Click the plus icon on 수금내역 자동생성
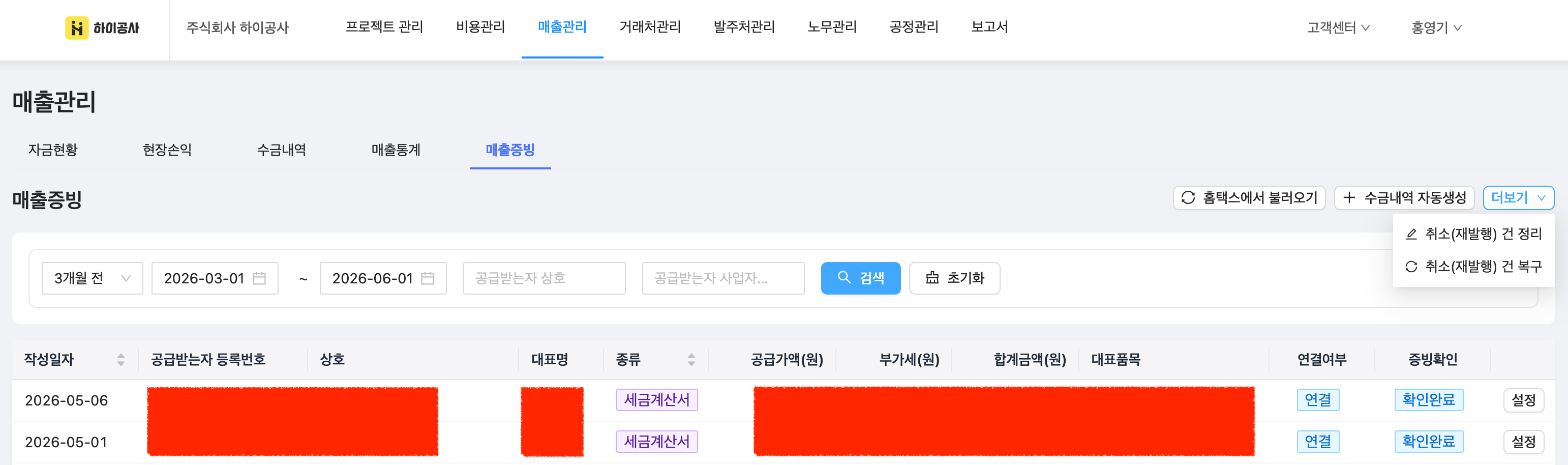This screenshot has height=465, width=1568. [x=1349, y=198]
